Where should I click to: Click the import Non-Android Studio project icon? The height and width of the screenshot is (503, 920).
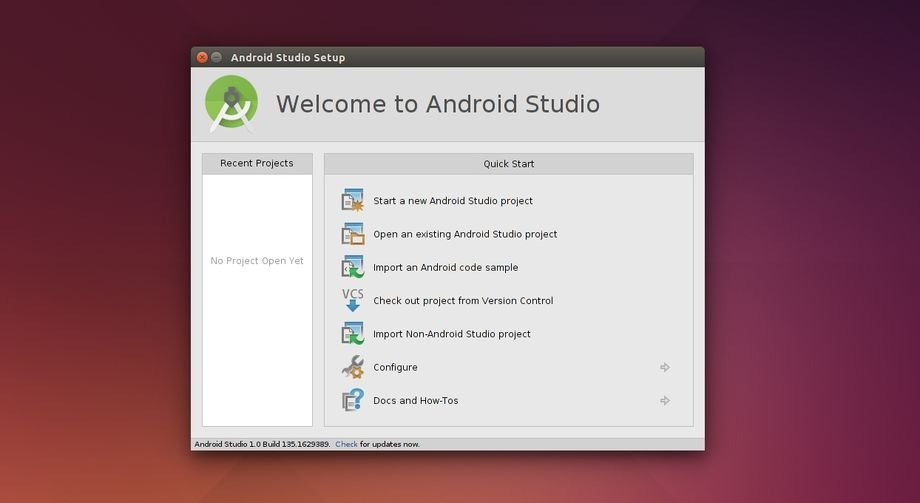click(x=353, y=334)
